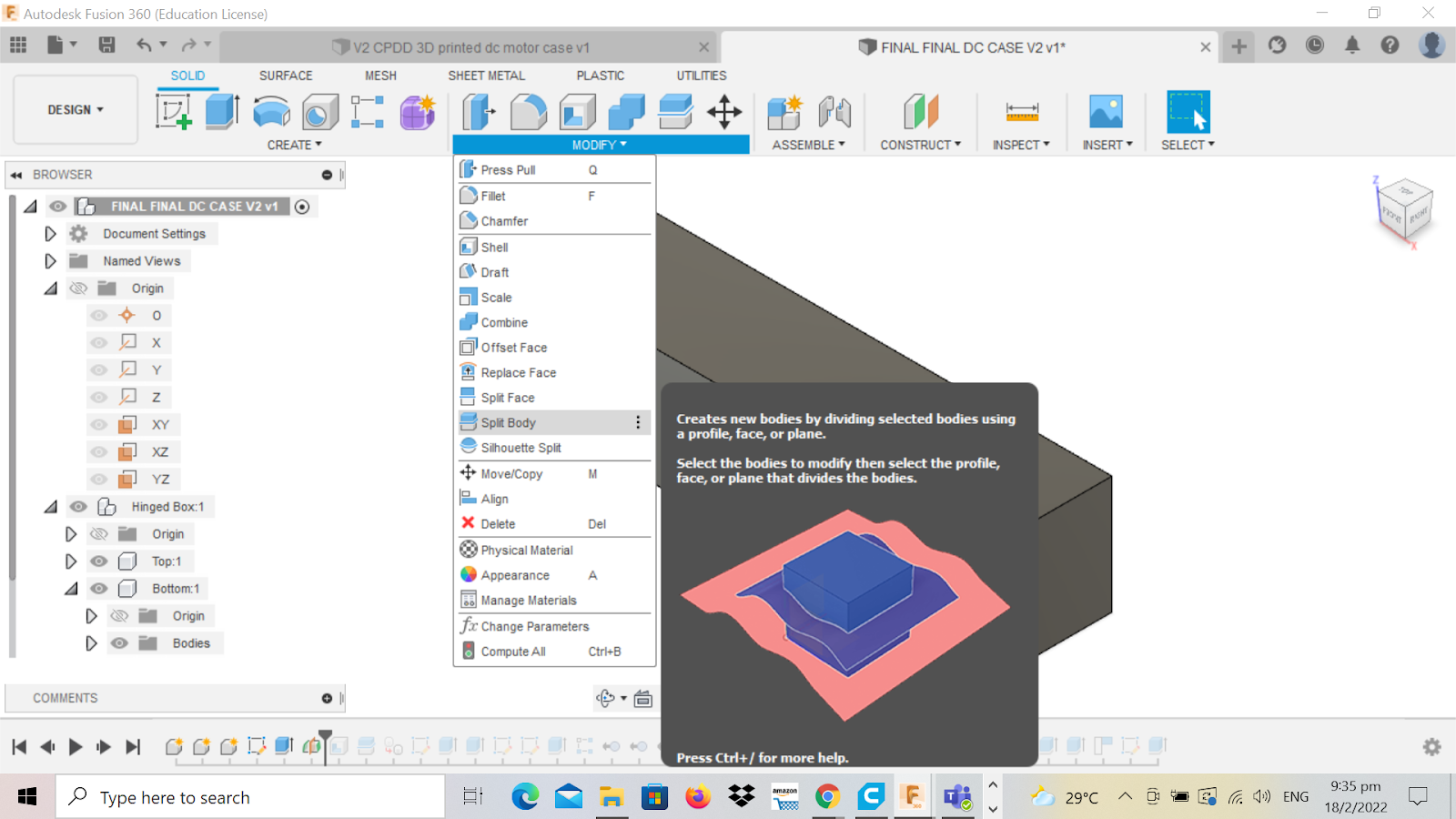Open the CREATE dropdown menu
Image resolution: width=1456 pixels, height=819 pixels.
294,145
